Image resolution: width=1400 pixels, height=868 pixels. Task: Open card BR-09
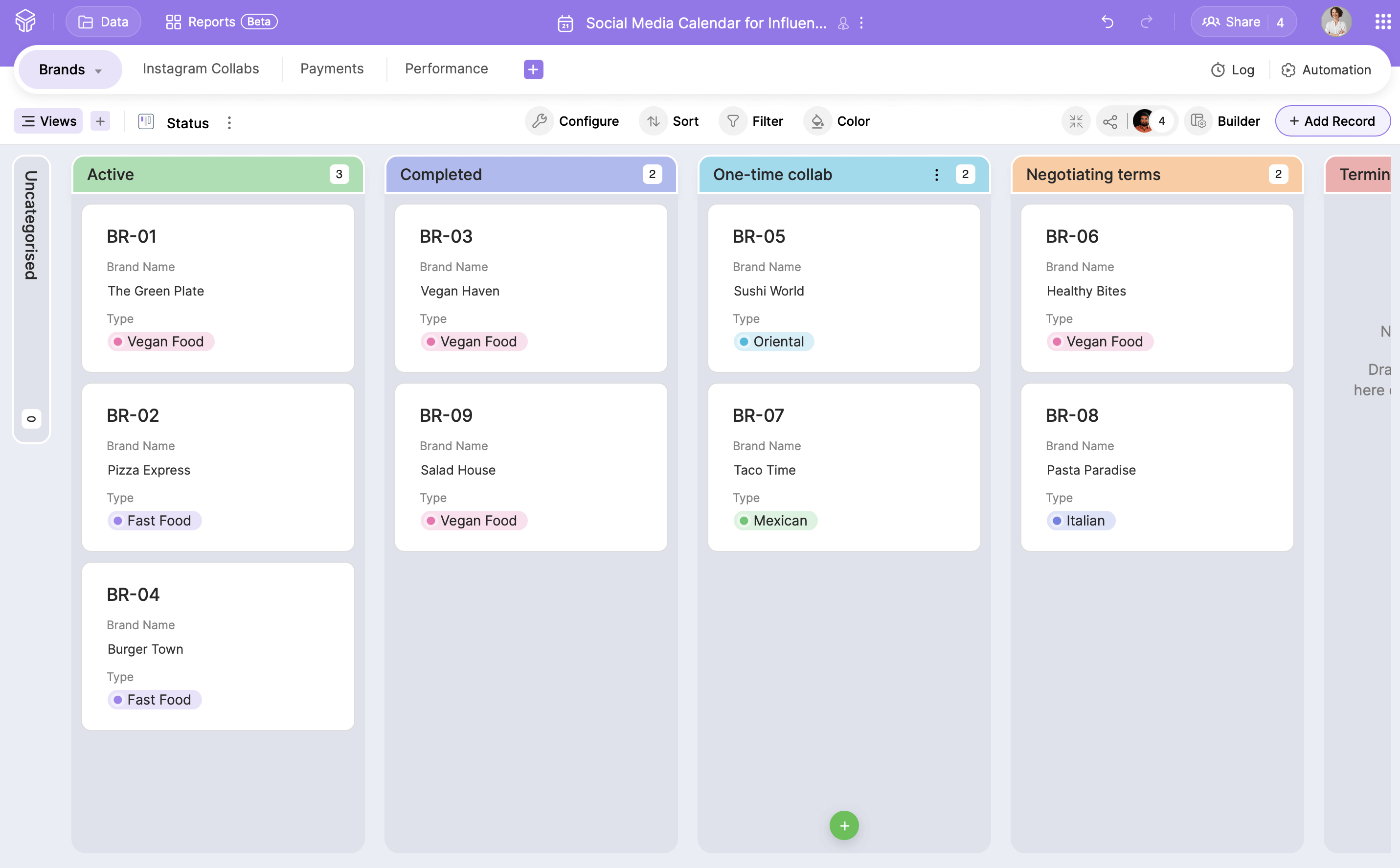click(x=531, y=467)
